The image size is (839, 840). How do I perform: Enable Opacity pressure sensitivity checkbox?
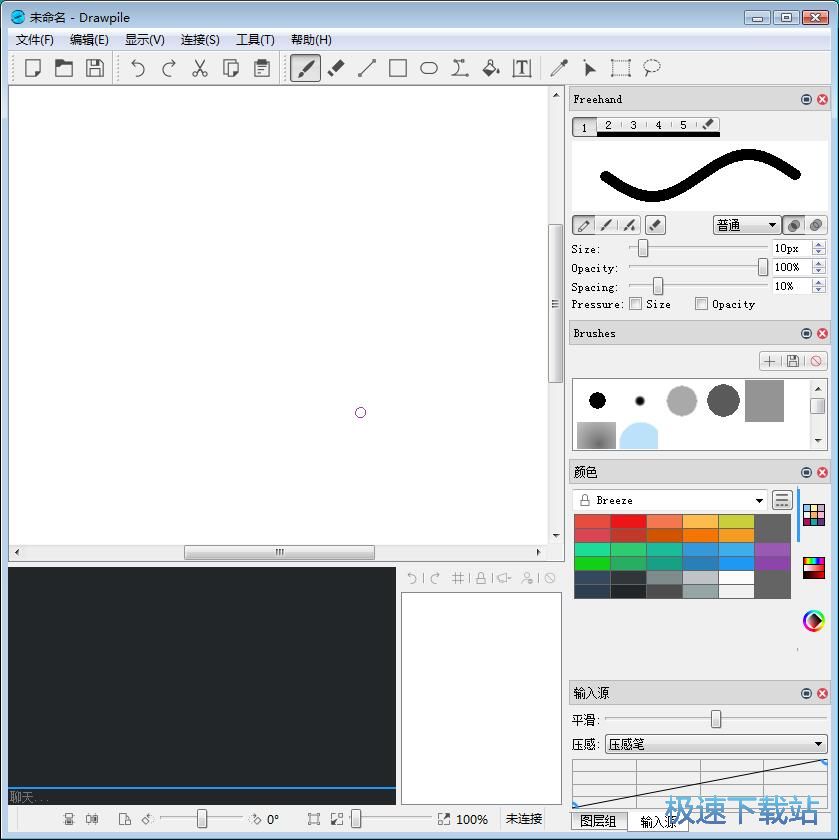coord(700,304)
